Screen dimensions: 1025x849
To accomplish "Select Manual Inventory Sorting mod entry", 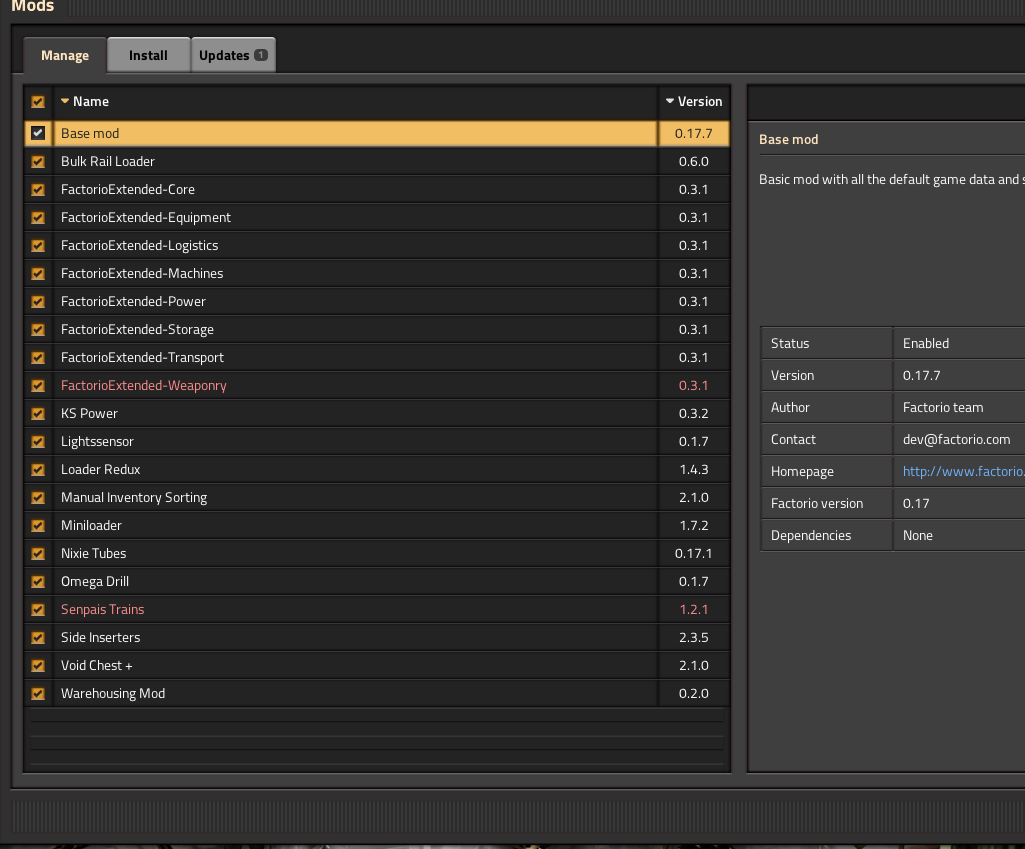I will click(x=134, y=498).
